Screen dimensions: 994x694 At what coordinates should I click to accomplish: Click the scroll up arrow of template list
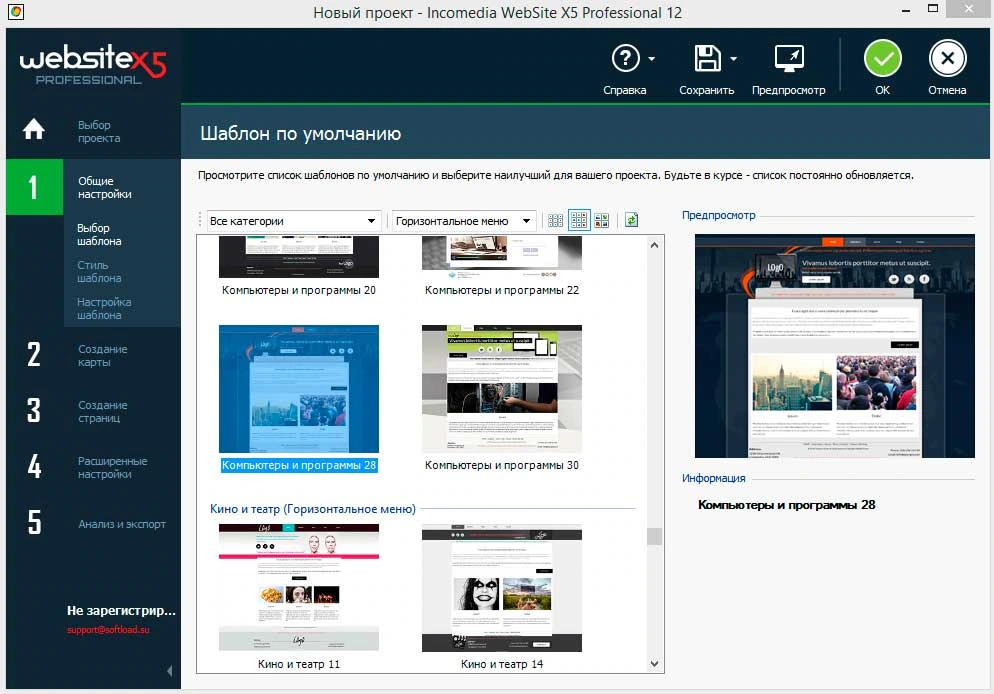pos(654,245)
